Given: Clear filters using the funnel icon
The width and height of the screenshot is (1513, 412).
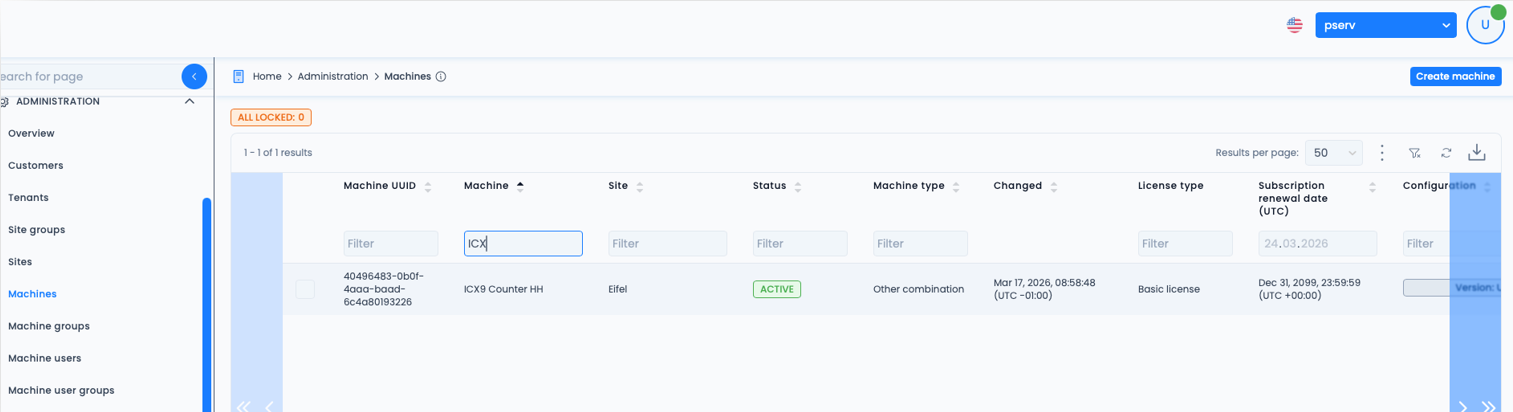Looking at the screenshot, I should [1415, 153].
